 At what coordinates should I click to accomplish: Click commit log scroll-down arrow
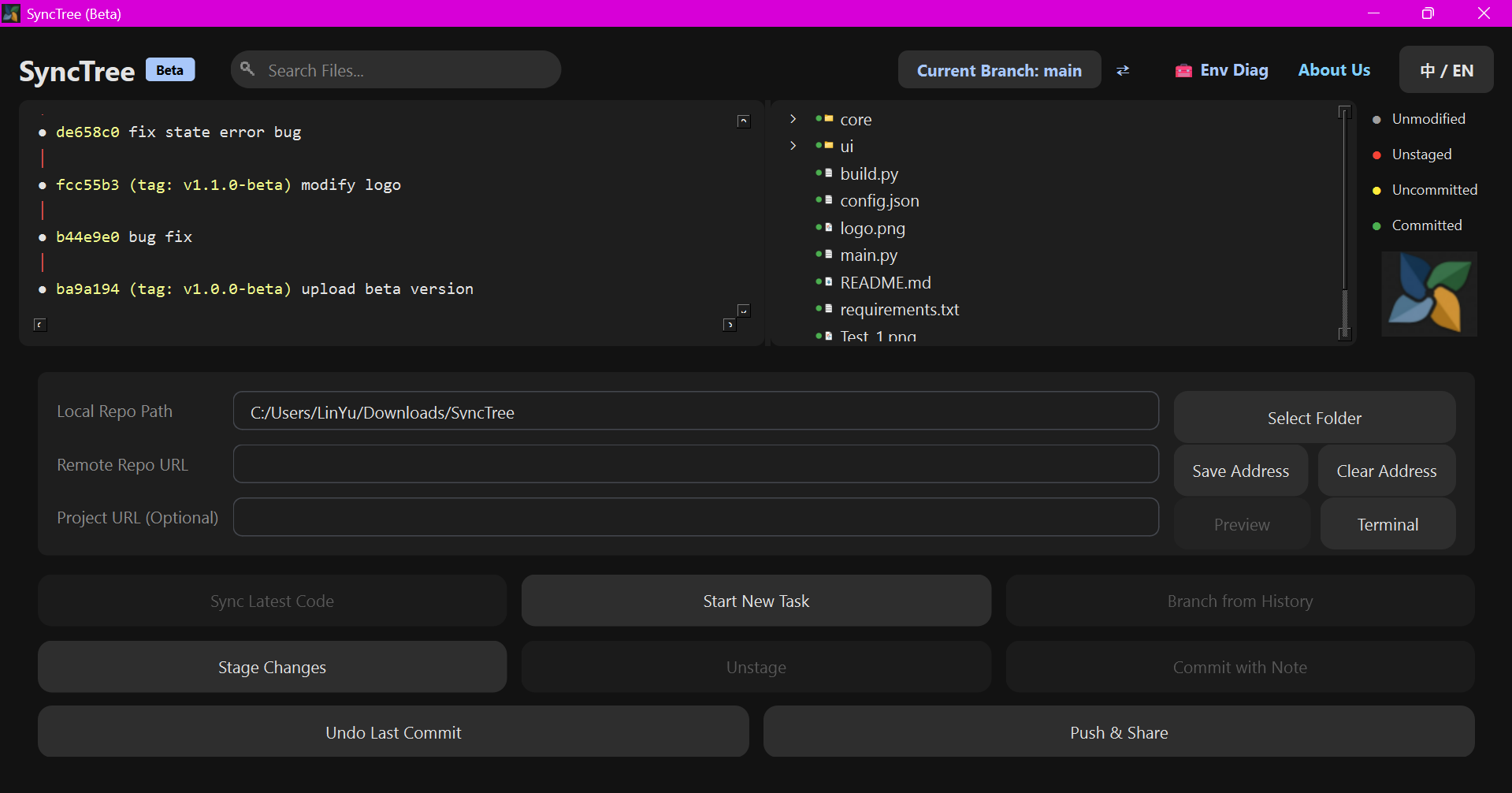[744, 311]
